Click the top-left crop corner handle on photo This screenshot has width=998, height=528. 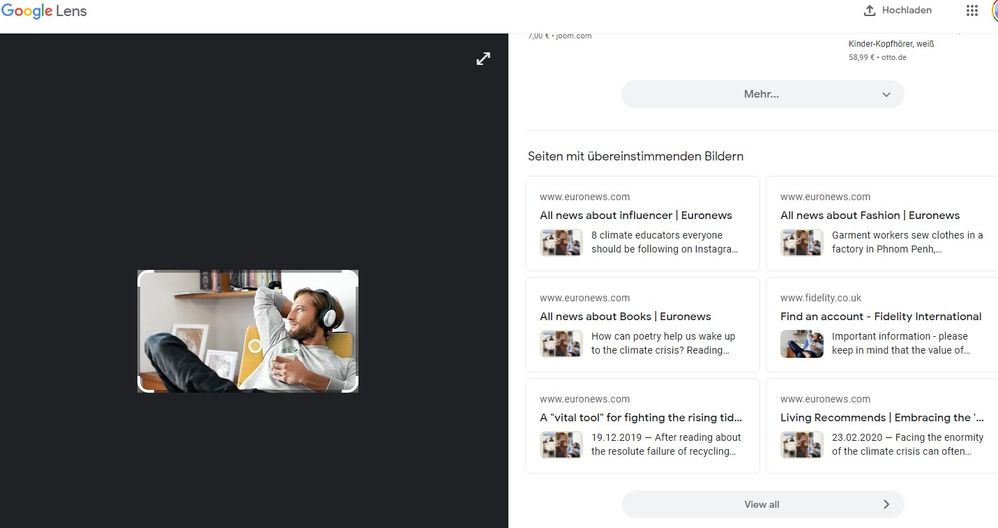coord(144,276)
